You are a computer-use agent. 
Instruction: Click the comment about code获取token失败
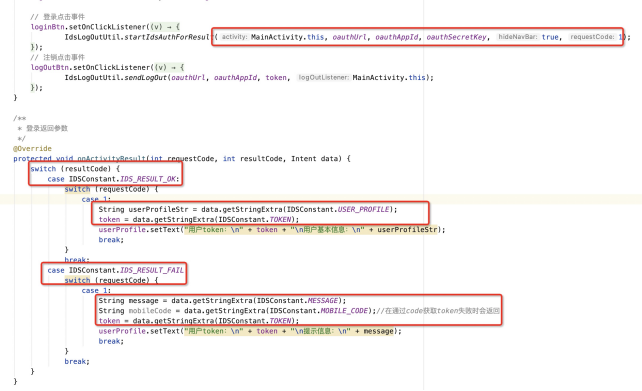(x=438, y=311)
